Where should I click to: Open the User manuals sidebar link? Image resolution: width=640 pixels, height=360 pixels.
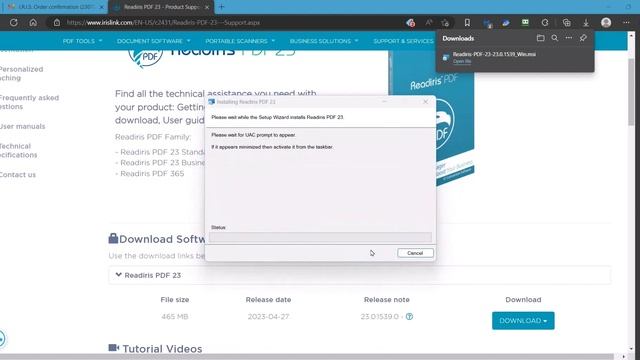point(22,126)
